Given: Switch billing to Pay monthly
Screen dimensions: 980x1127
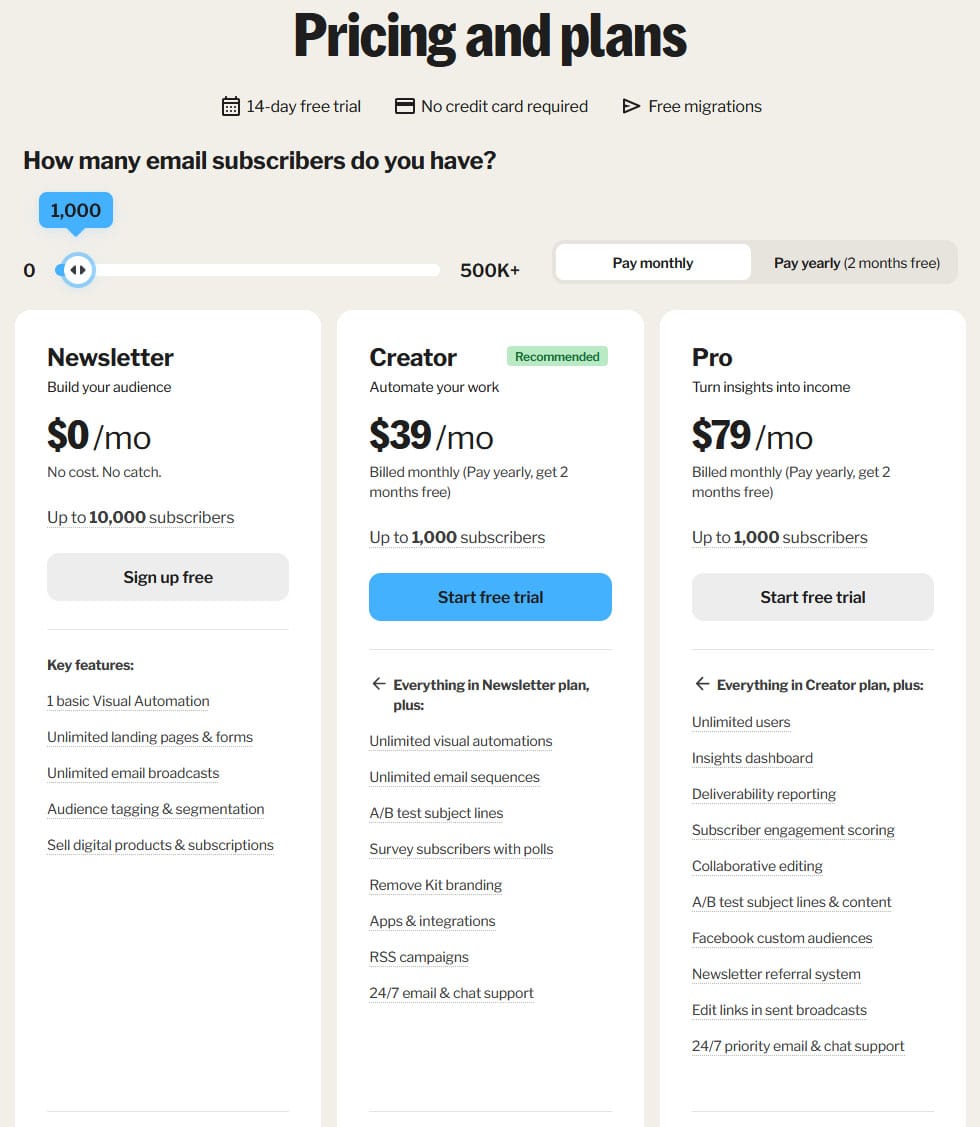Looking at the screenshot, I should [653, 263].
